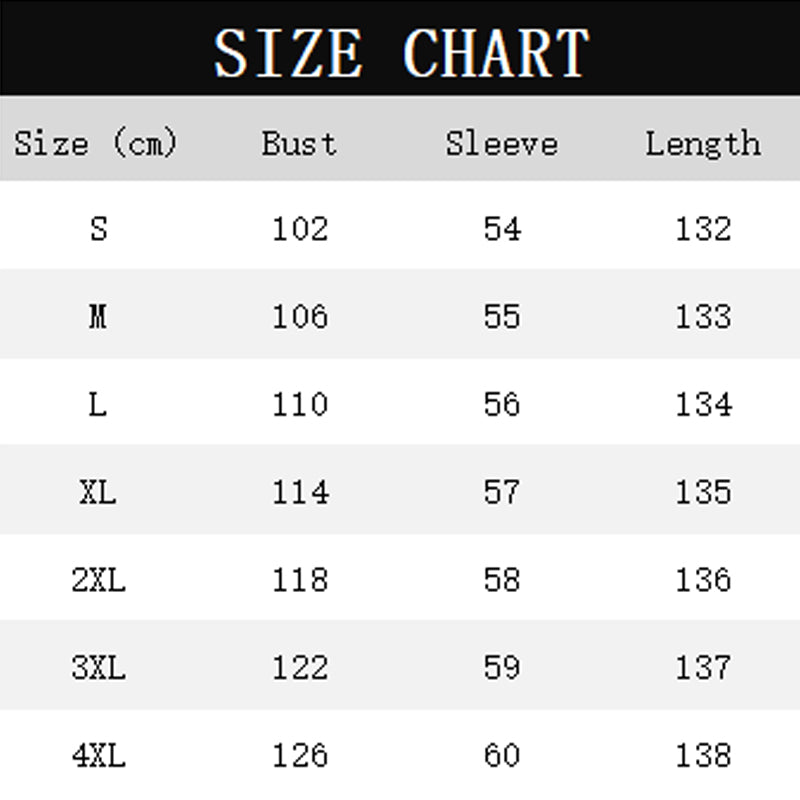Select sleeve value 58
This screenshot has height=800, width=800.
[x=502, y=579]
